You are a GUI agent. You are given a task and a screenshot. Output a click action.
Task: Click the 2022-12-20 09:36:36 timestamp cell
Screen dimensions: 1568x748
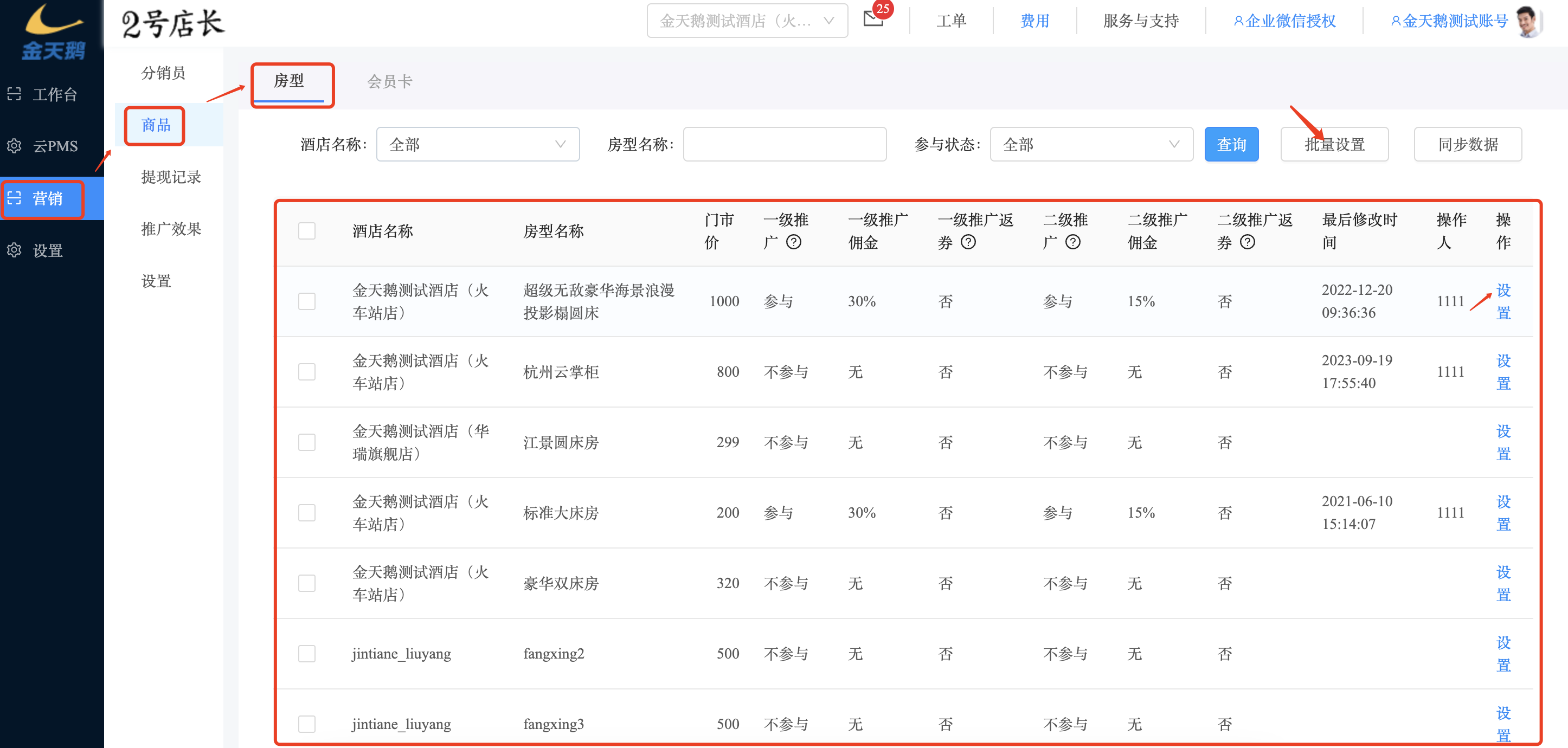pyautogui.click(x=1357, y=301)
